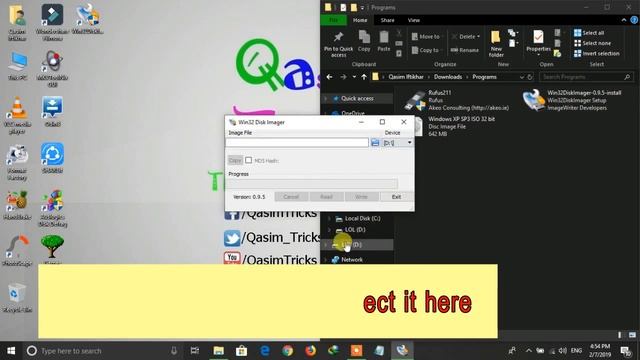Click Qasim Iftikhar in address breadcrumb
This screenshot has width=640, height=360.
pos(406,77)
